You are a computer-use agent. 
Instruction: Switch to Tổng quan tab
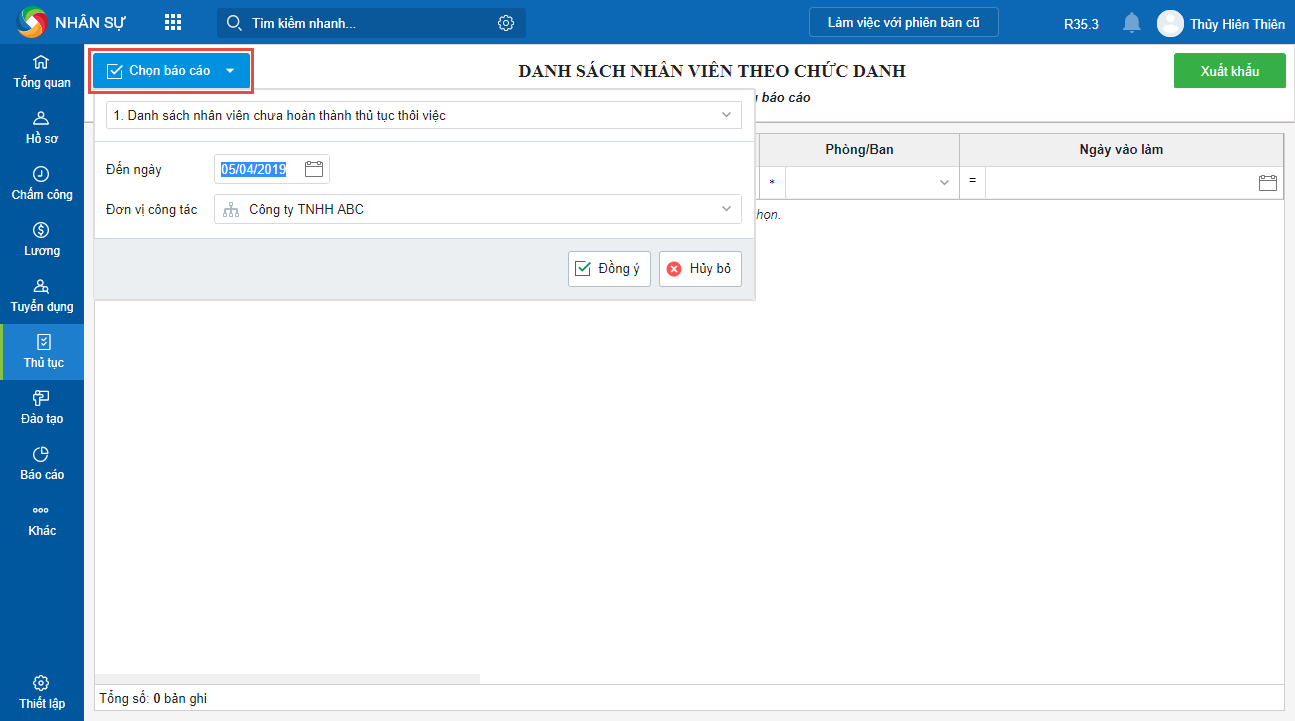[42, 72]
